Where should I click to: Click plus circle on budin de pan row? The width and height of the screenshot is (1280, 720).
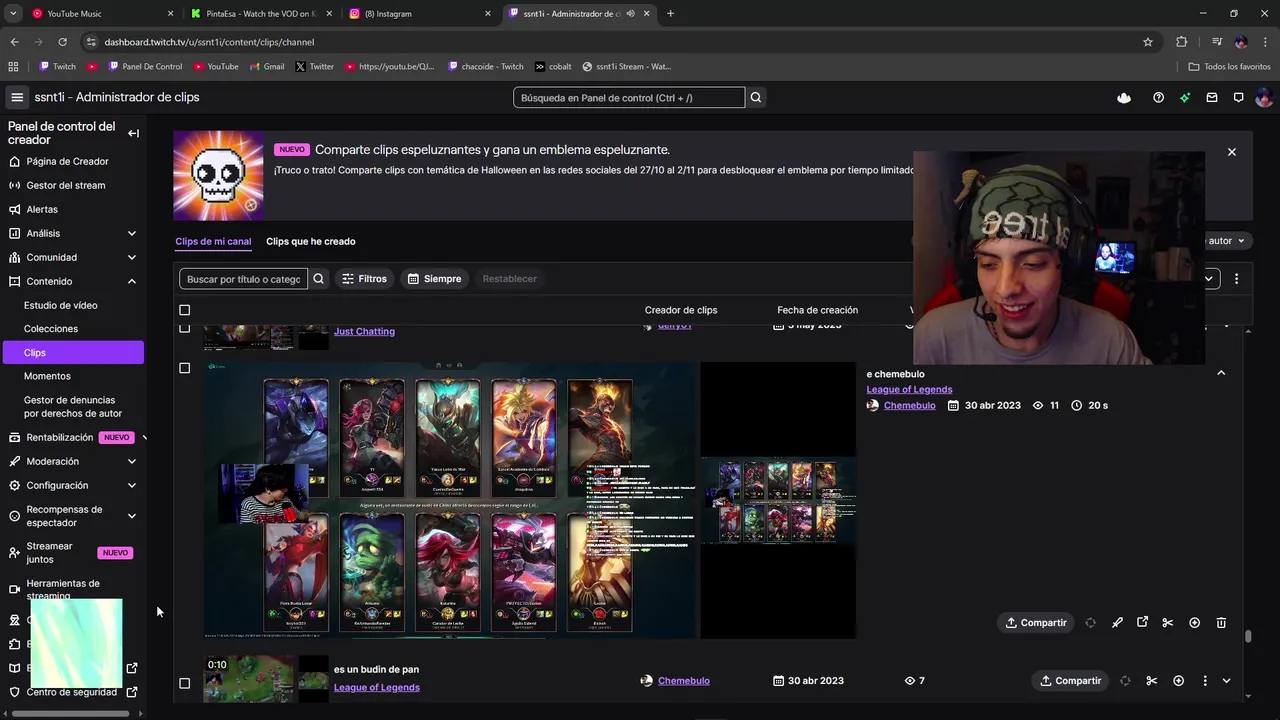[1178, 681]
